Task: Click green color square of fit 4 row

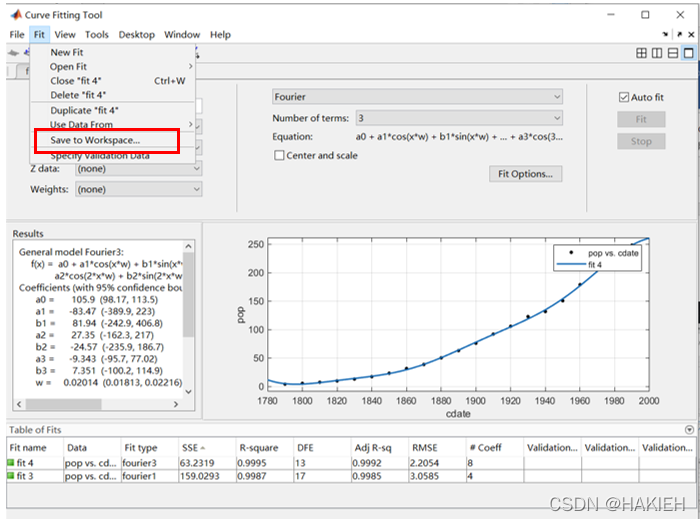Action: 11,463
